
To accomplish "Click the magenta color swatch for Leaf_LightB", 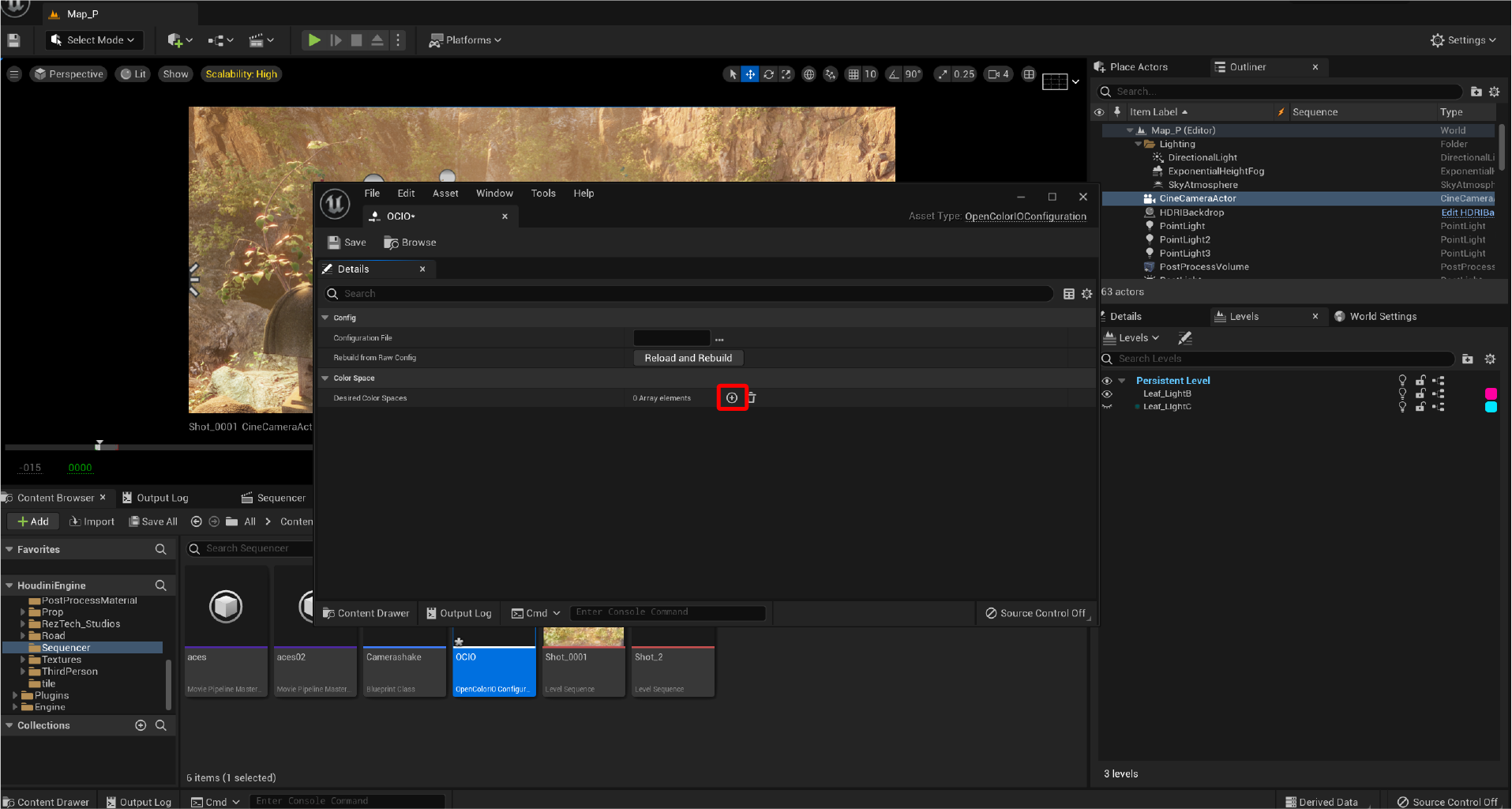I will point(1491,393).
